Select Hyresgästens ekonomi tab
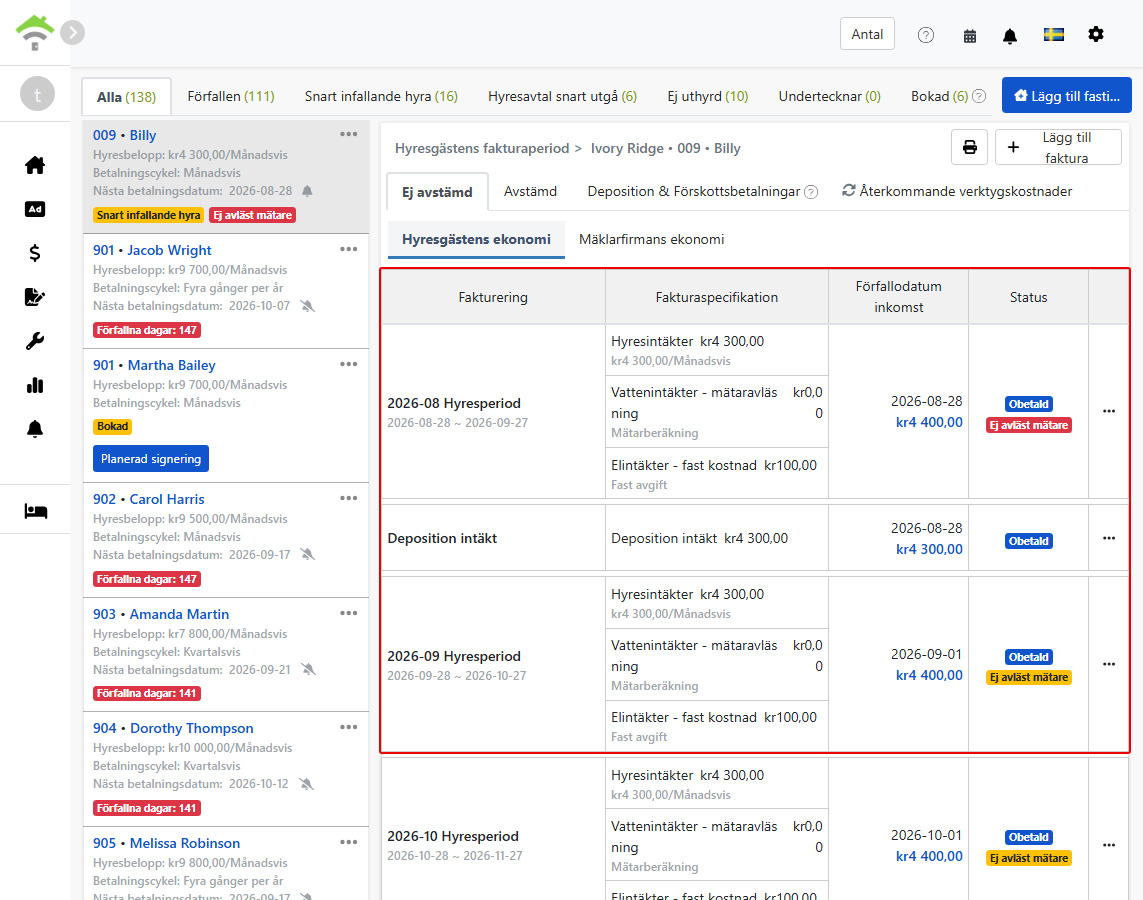The width and height of the screenshot is (1143, 900). pos(476,239)
